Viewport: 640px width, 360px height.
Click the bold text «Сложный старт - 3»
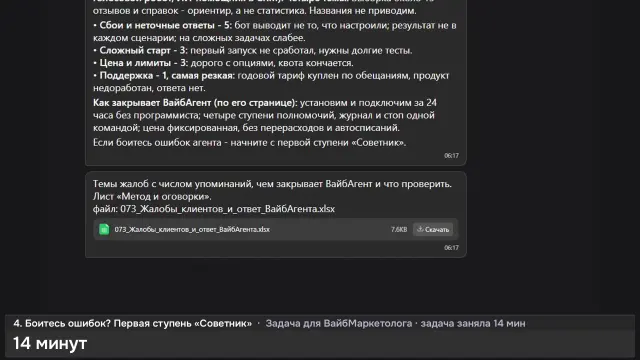coord(143,51)
